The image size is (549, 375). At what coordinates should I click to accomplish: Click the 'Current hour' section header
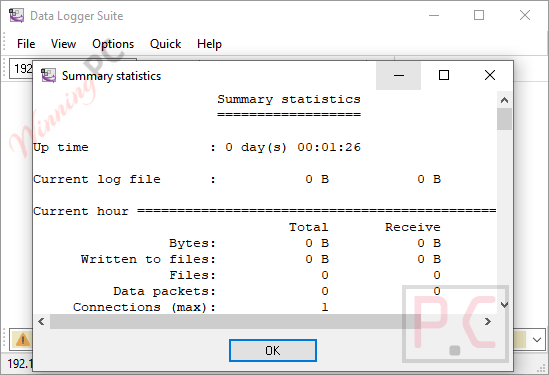(81, 211)
